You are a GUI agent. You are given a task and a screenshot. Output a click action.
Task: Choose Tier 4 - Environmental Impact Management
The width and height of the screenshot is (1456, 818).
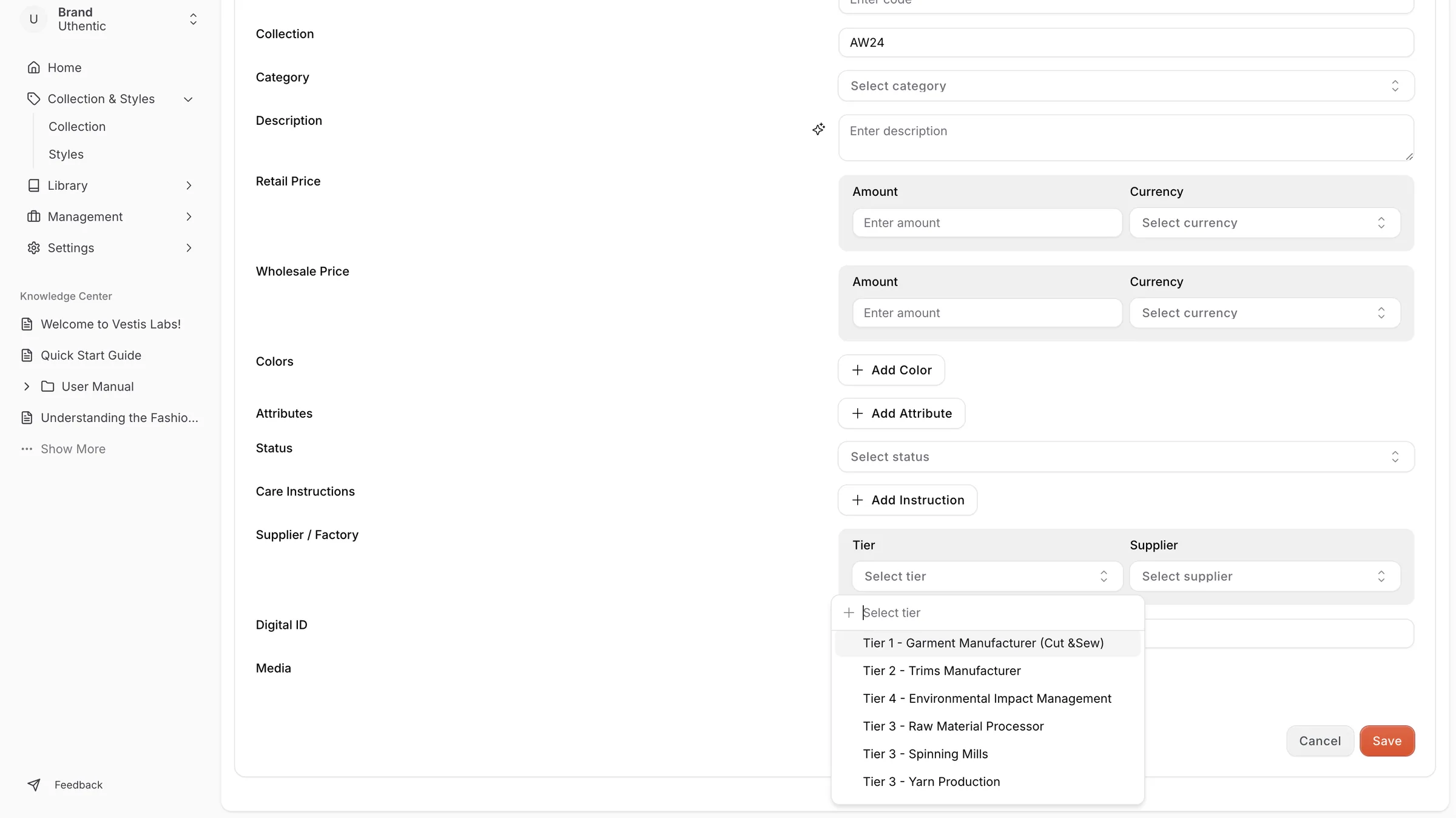(x=988, y=699)
